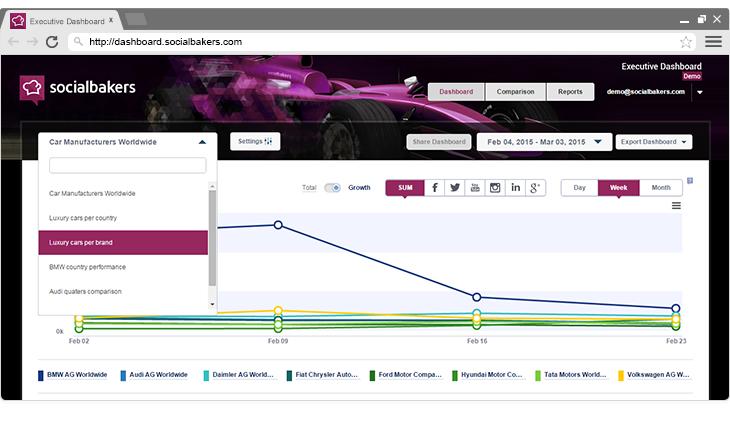Click the Growth label
This screenshot has width=730, height=422.
(x=359, y=188)
